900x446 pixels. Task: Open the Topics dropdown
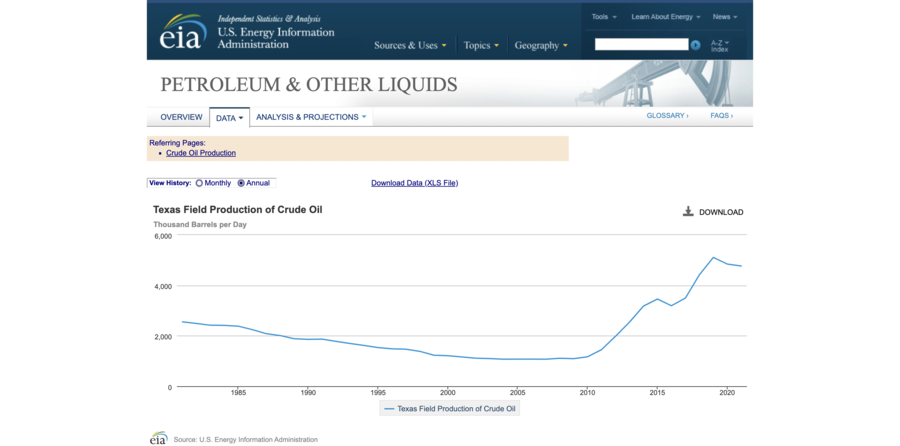point(481,45)
